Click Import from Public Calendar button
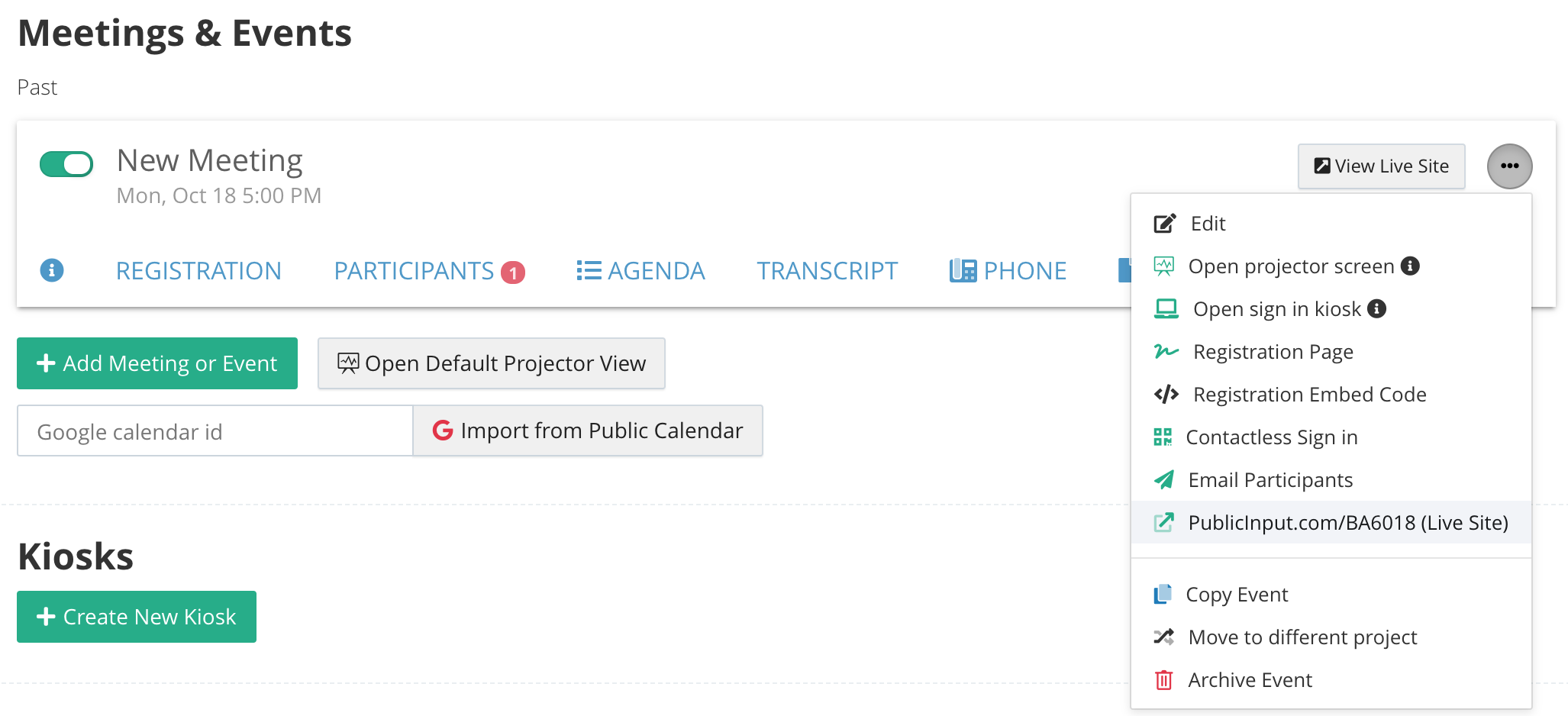This screenshot has width=1568, height=716. 587,431
